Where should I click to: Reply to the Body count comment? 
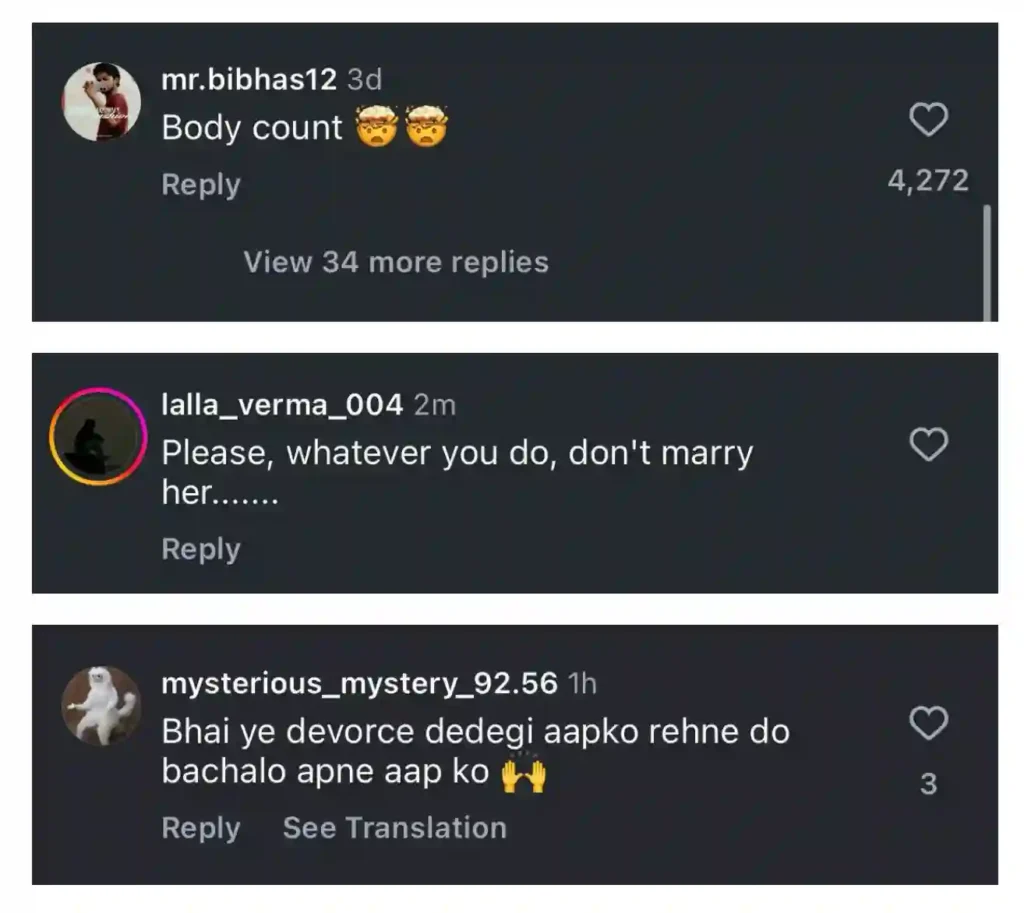201,185
